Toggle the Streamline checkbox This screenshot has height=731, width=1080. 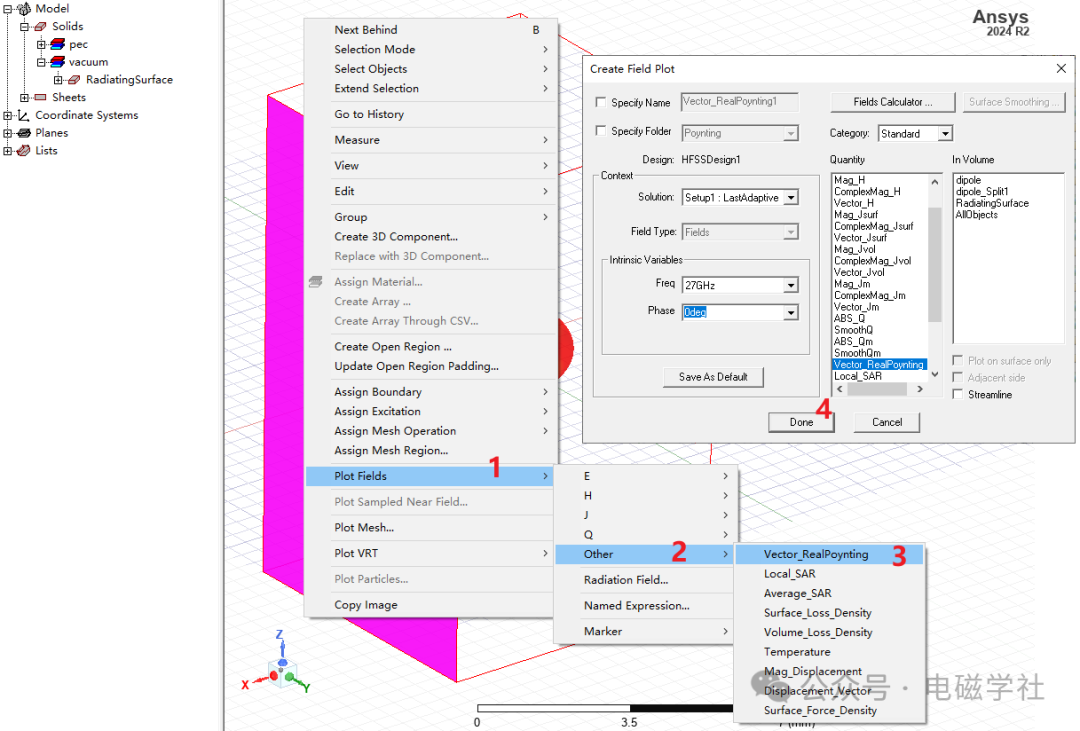pyautogui.click(x=957, y=394)
